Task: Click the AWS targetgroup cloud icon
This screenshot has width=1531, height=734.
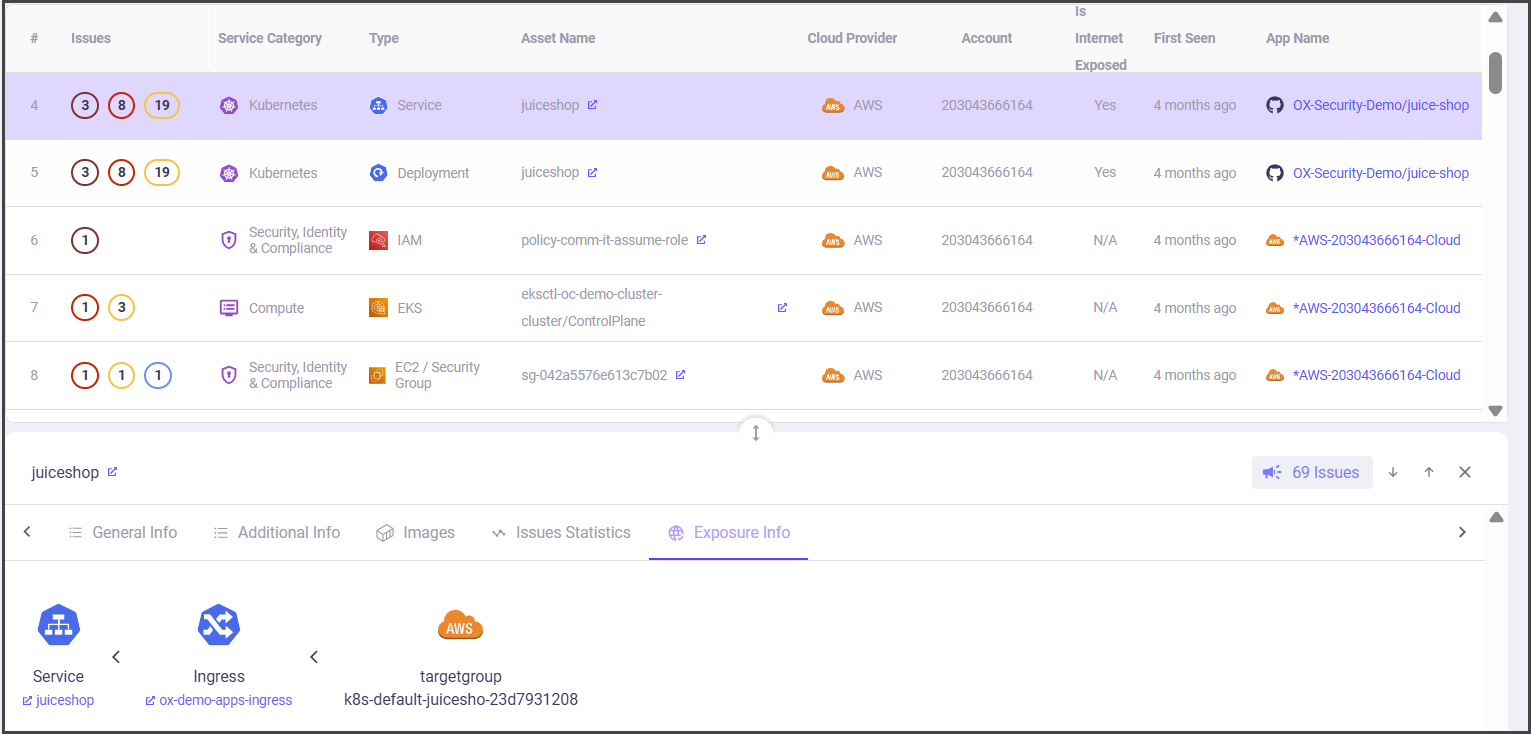Action: 460,626
